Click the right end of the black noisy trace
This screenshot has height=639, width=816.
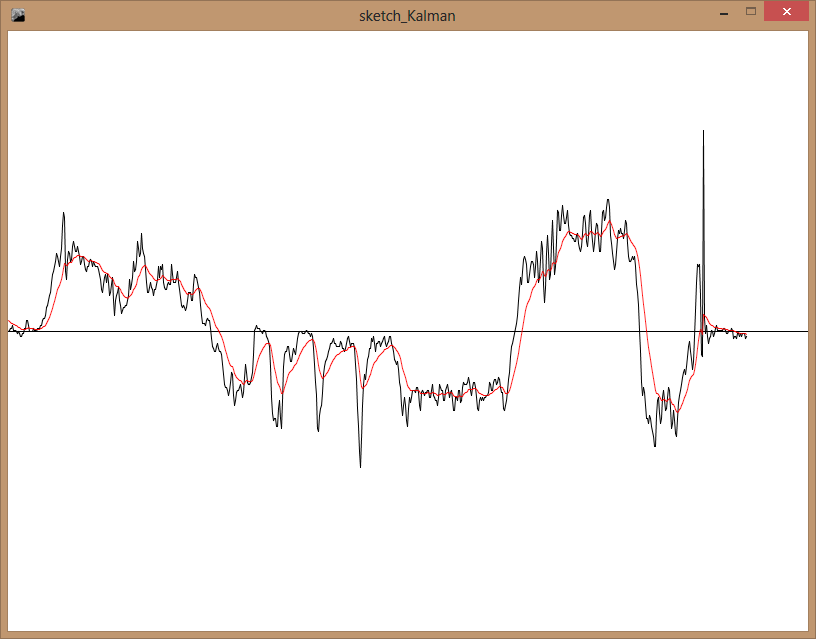(746, 337)
